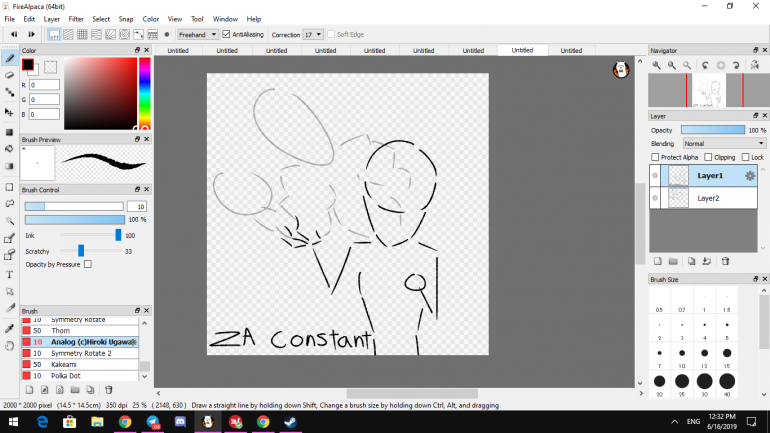Open the Window menu
This screenshot has width=770, height=433.
tap(225, 19)
